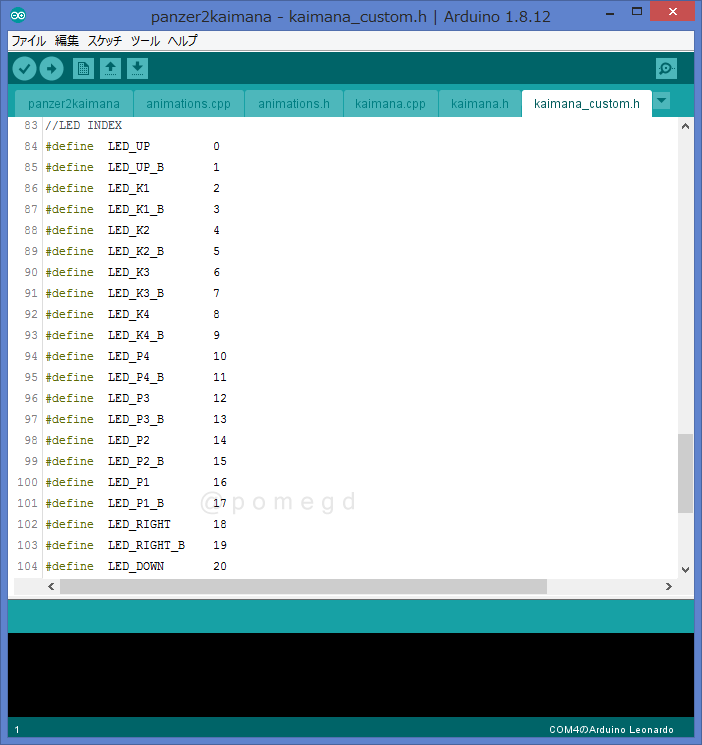The image size is (702, 745).
Task: Click the LED_P1_B identifier
Action: (x=136, y=503)
